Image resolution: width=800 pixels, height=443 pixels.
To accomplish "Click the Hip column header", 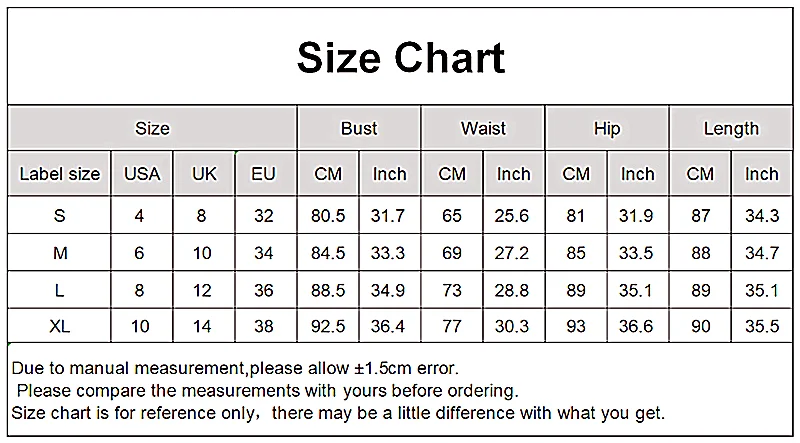I will click(x=607, y=128).
